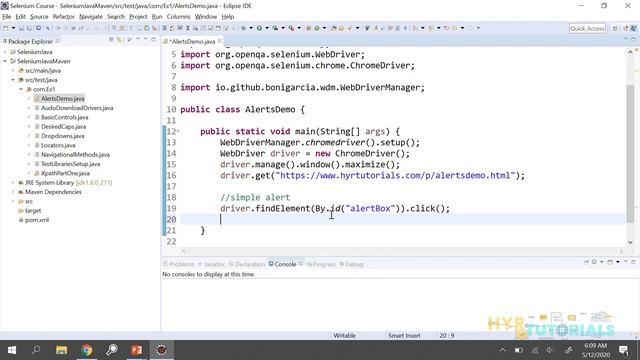The image size is (640, 360).
Task: Click the Open Type toolbar icon
Action: [334, 28]
